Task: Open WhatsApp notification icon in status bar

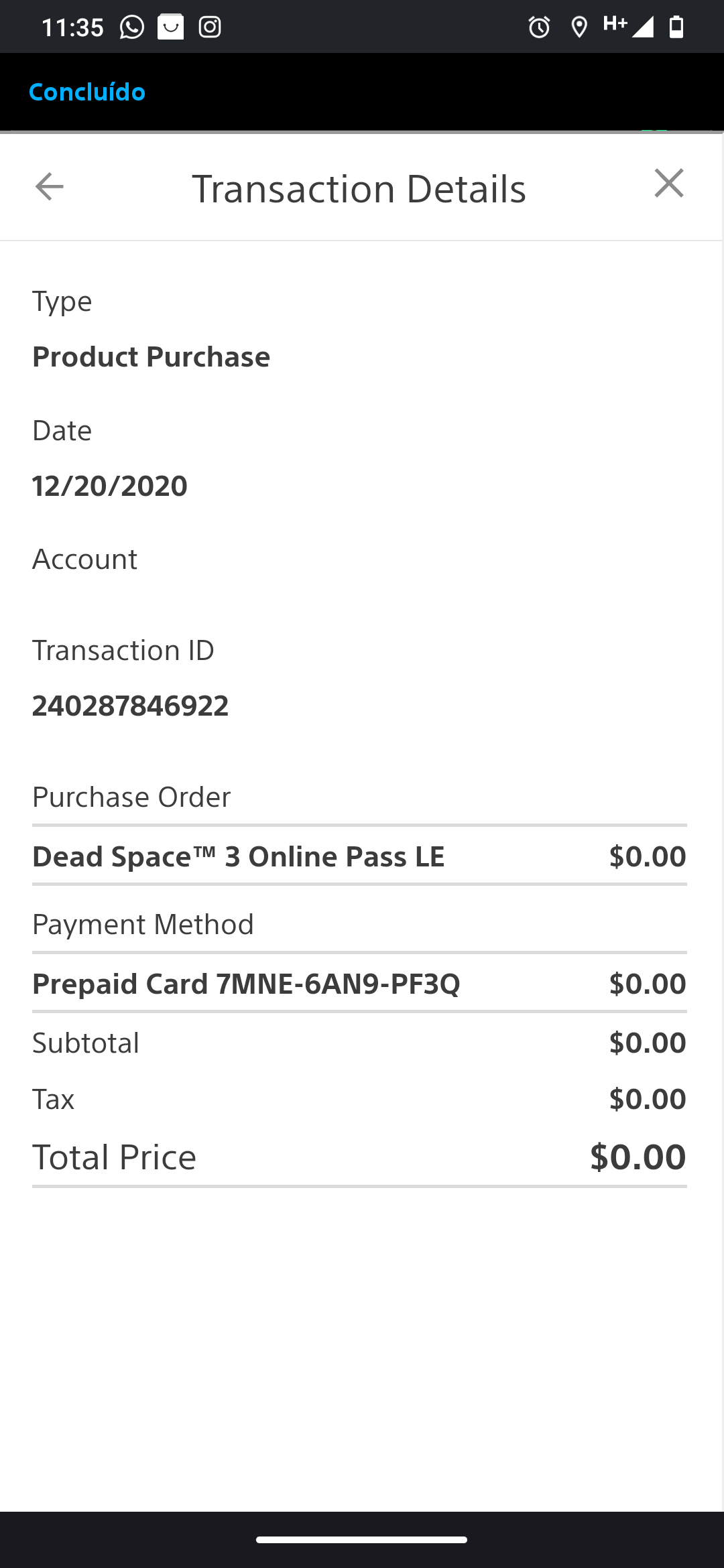Action: pyautogui.click(x=132, y=27)
